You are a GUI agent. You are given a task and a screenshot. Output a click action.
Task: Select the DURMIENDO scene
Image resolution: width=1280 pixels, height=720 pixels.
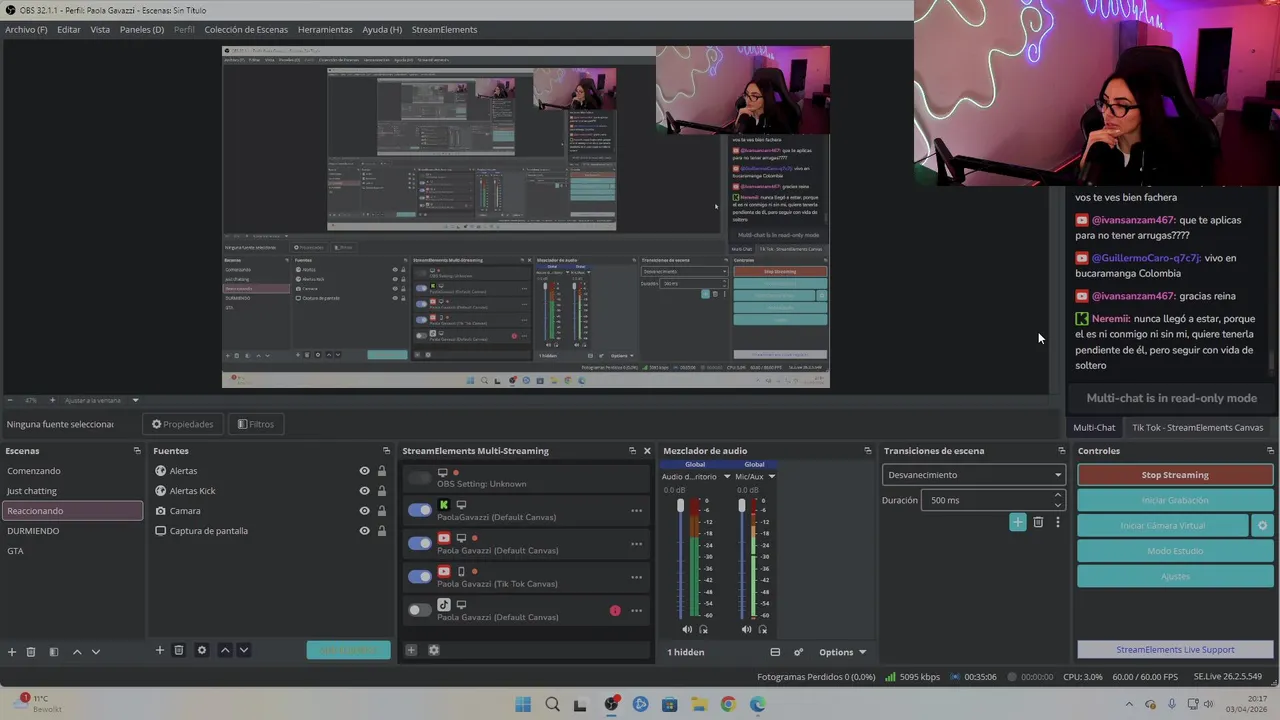[73, 531]
